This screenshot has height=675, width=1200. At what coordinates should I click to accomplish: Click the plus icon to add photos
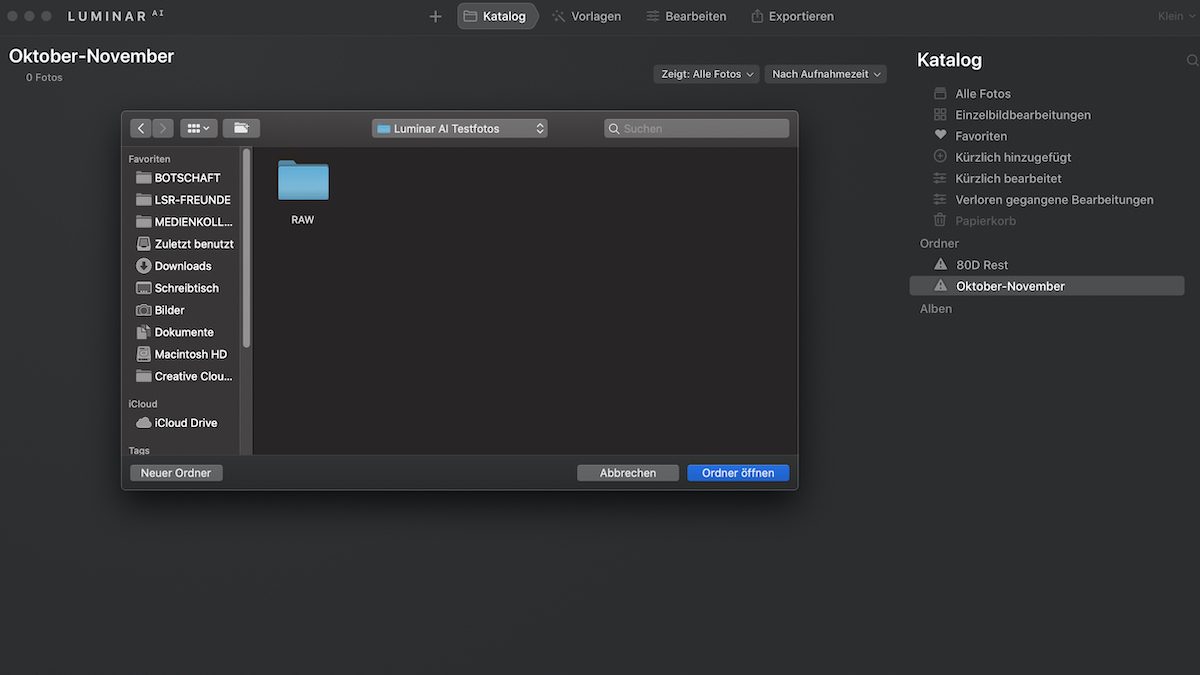click(x=435, y=16)
